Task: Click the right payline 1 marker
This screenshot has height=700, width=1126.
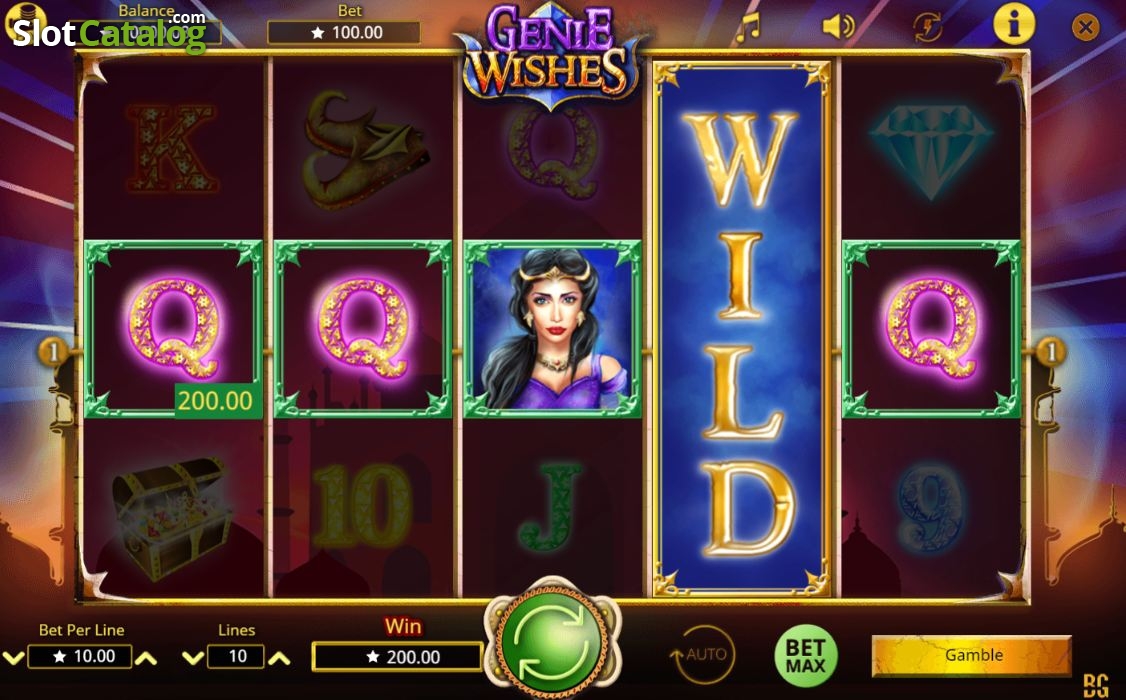Action: (1051, 352)
